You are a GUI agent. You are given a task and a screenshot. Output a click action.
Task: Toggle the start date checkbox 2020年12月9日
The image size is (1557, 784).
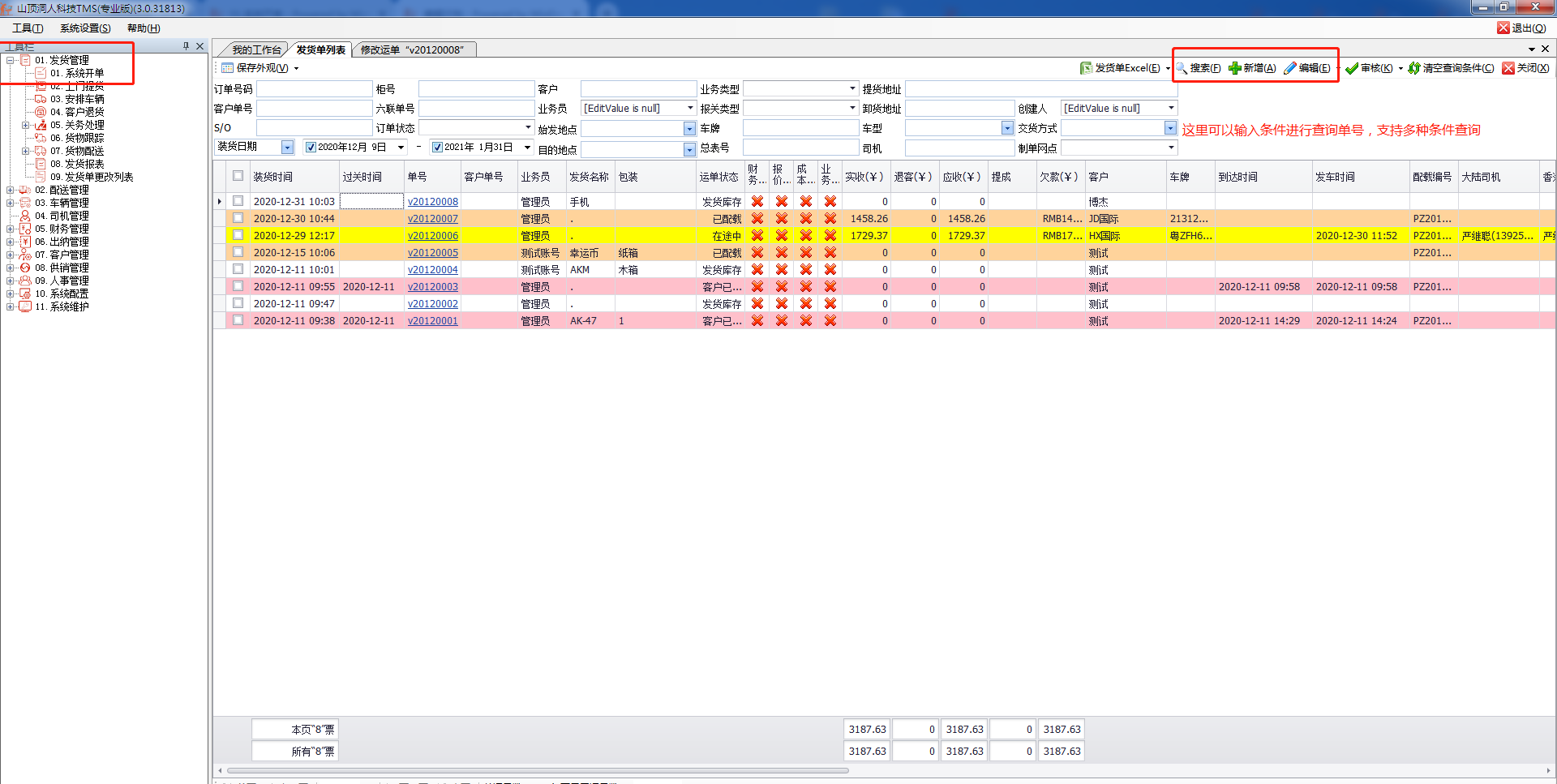[x=311, y=148]
